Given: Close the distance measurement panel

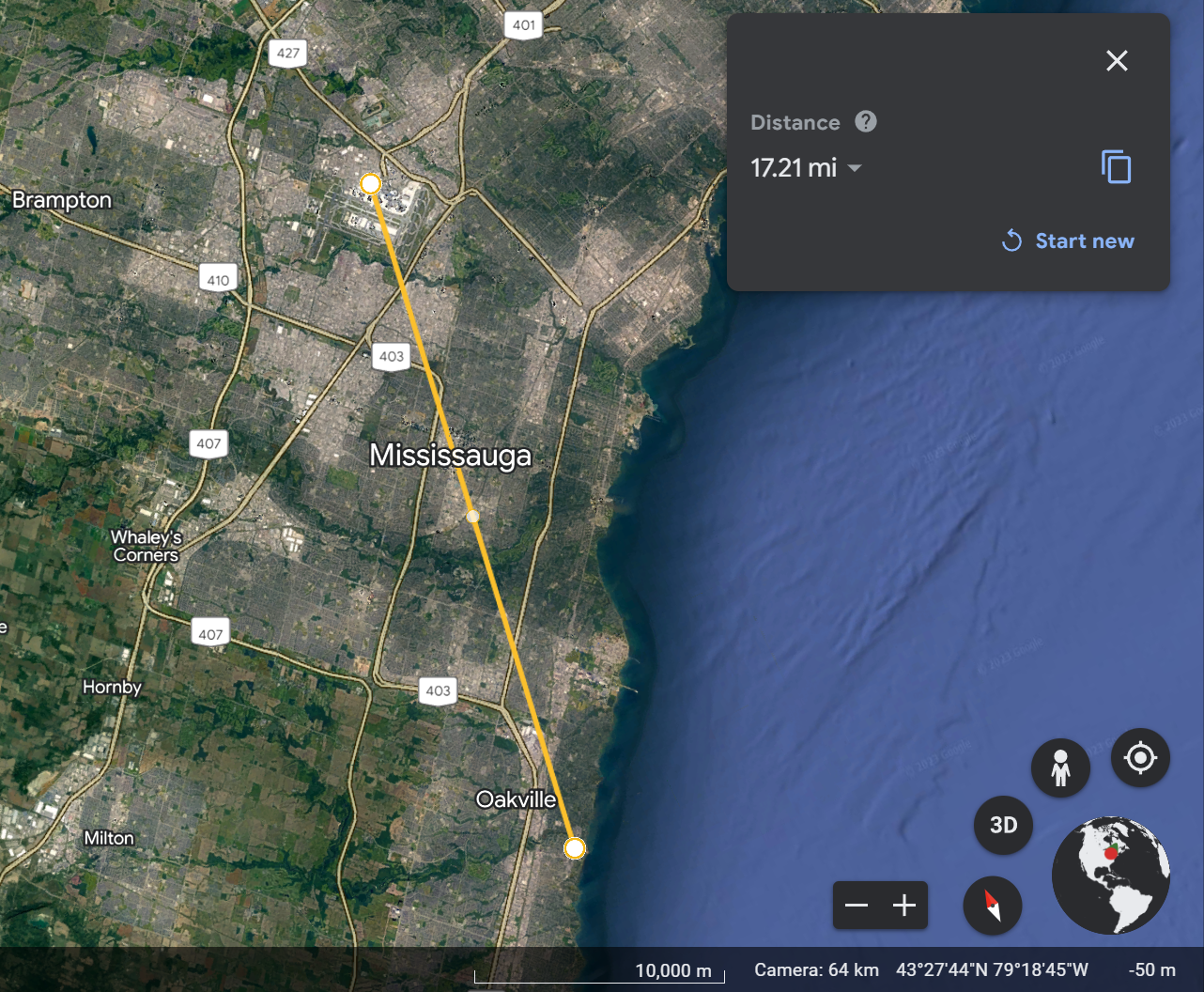Looking at the screenshot, I should click(x=1117, y=61).
